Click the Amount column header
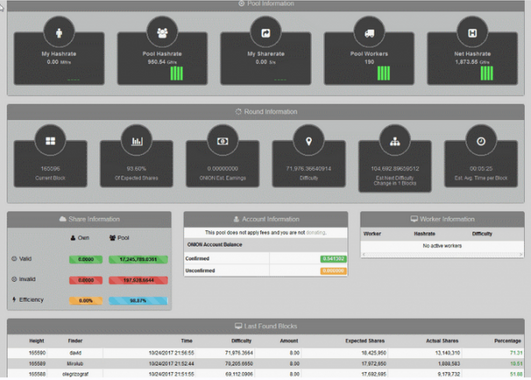 (x=289, y=341)
